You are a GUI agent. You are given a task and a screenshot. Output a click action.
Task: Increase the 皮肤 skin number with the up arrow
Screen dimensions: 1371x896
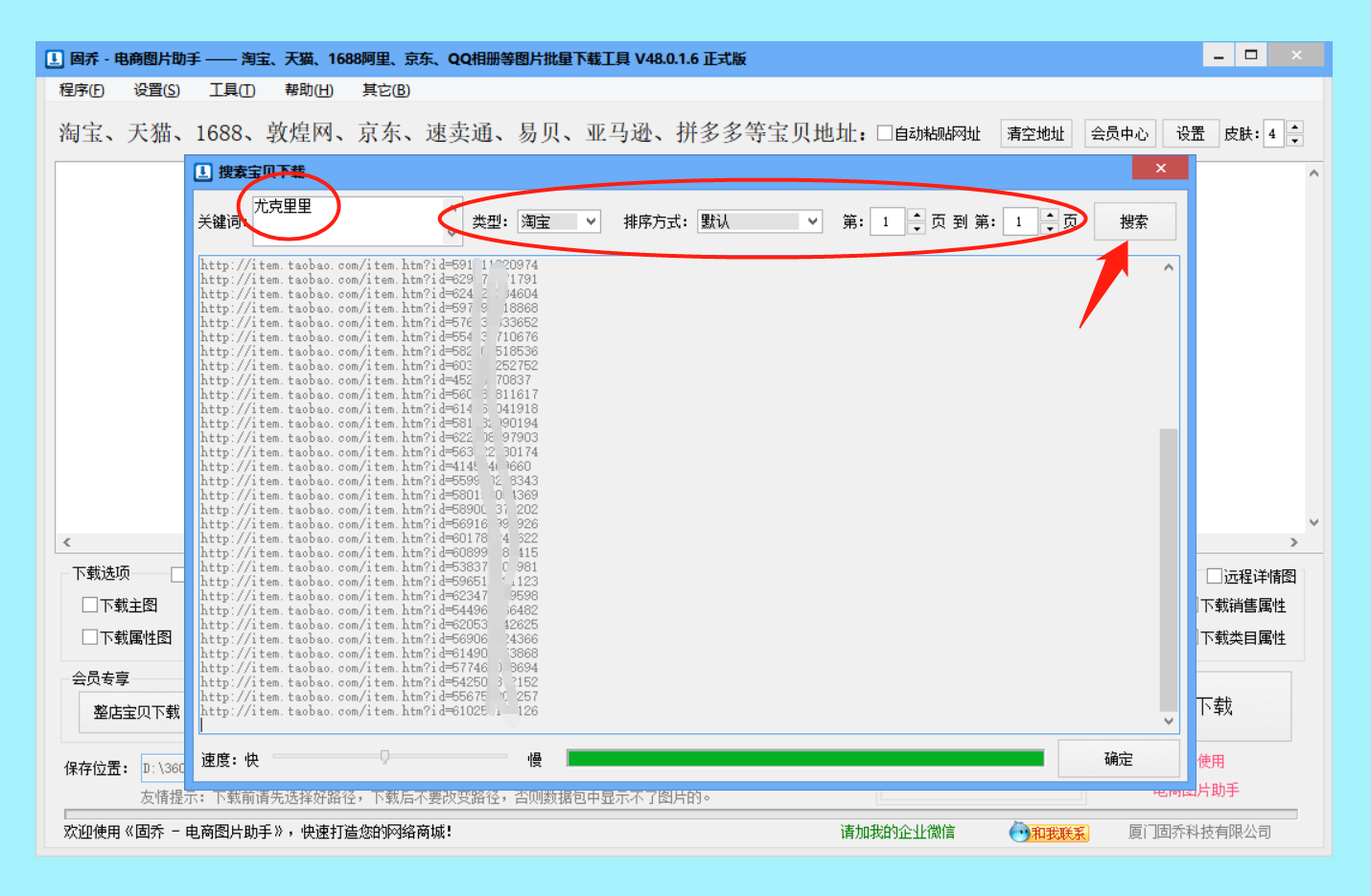pos(1294,127)
